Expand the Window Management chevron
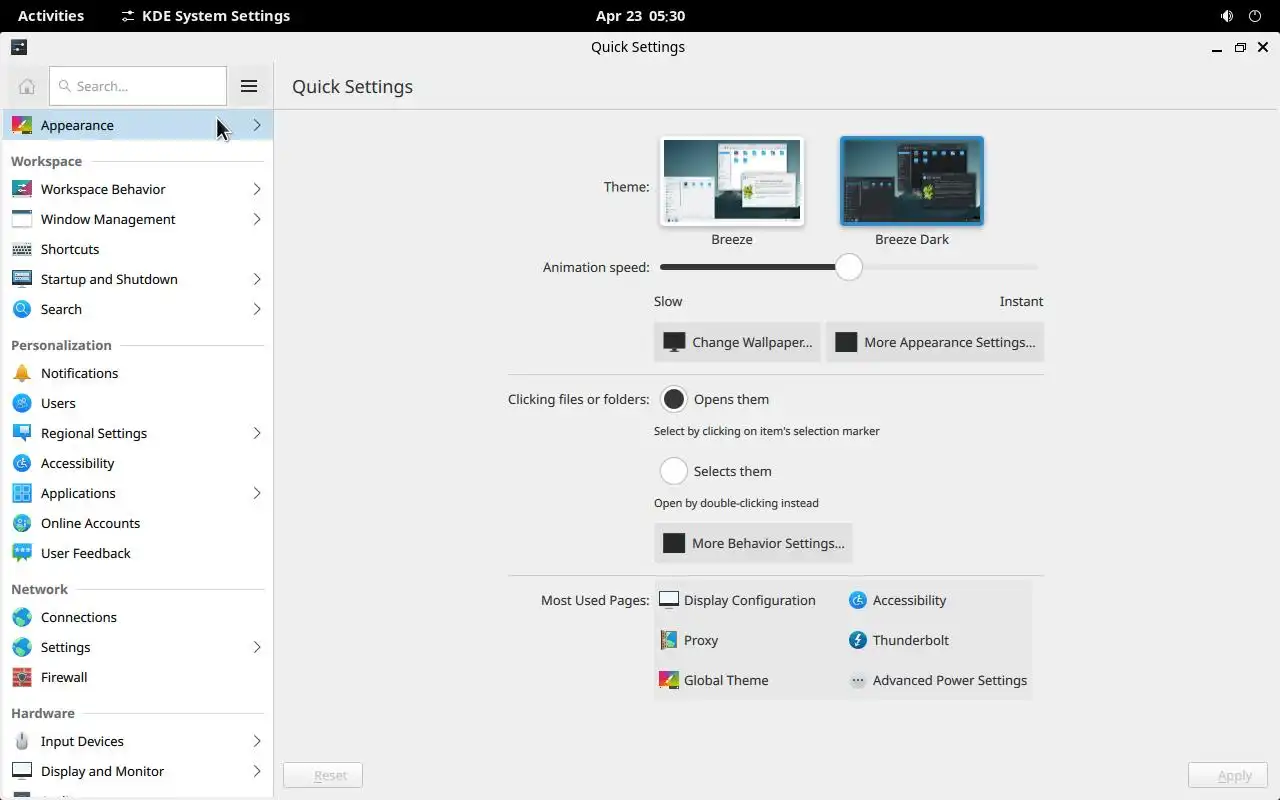This screenshot has width=1280, height=800. coord(257,219)
